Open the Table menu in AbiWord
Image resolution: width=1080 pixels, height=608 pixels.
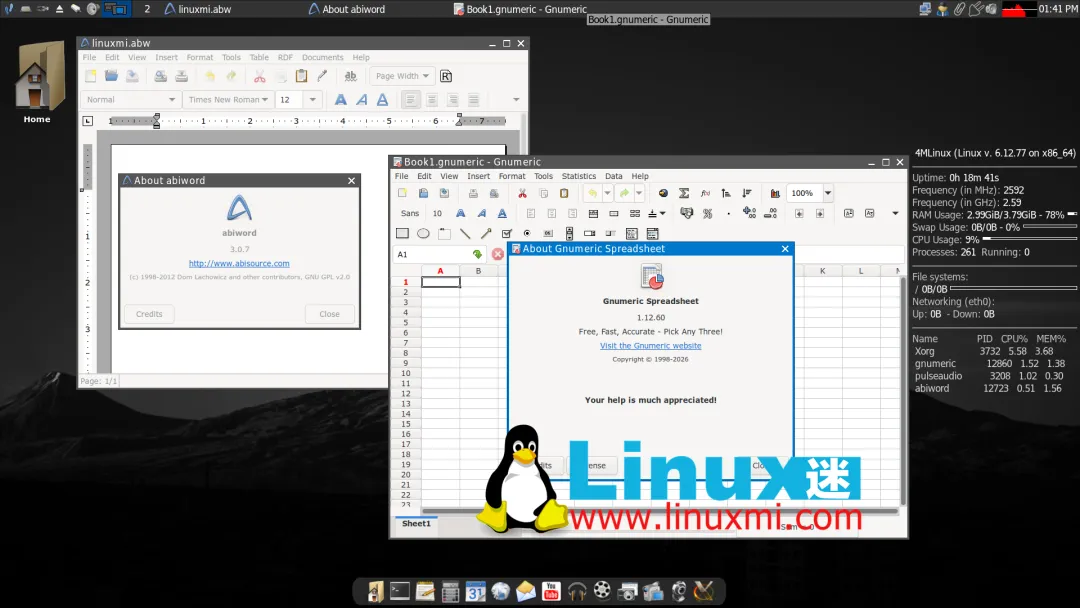coord(259,58)
